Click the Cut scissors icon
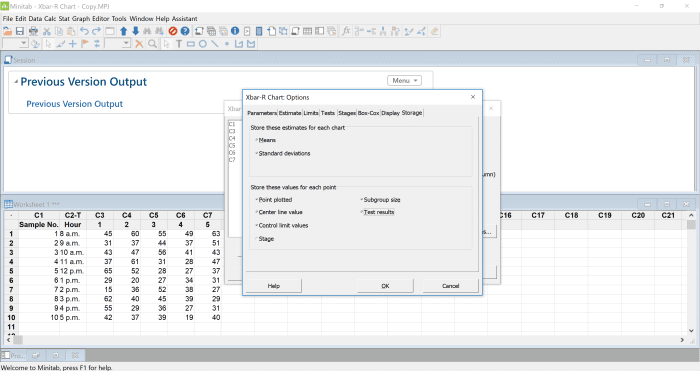The width and height of the screenshot is (700, 371). click(46, 31)
